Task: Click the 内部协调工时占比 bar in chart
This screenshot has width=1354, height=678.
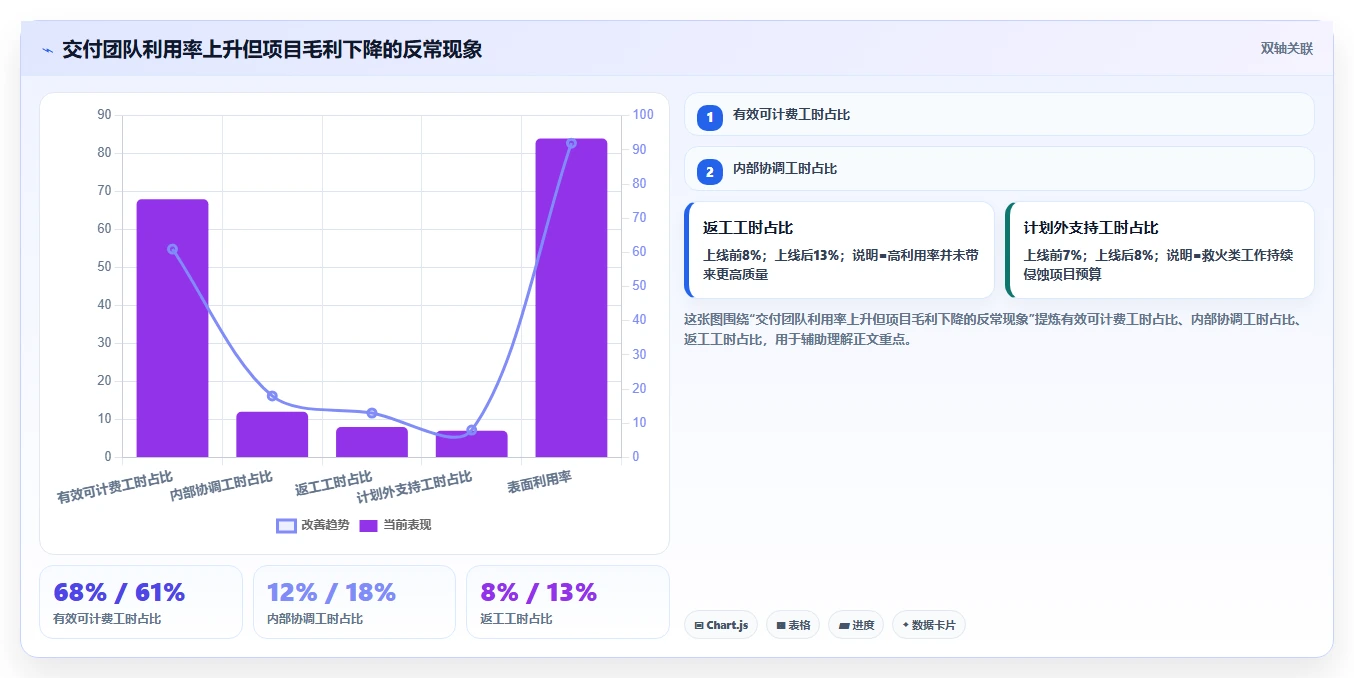Action: coord(272,434)
